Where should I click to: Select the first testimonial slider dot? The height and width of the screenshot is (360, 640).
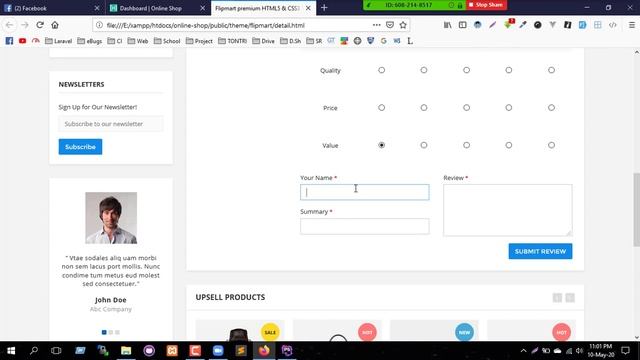click(x=104, y=332)
